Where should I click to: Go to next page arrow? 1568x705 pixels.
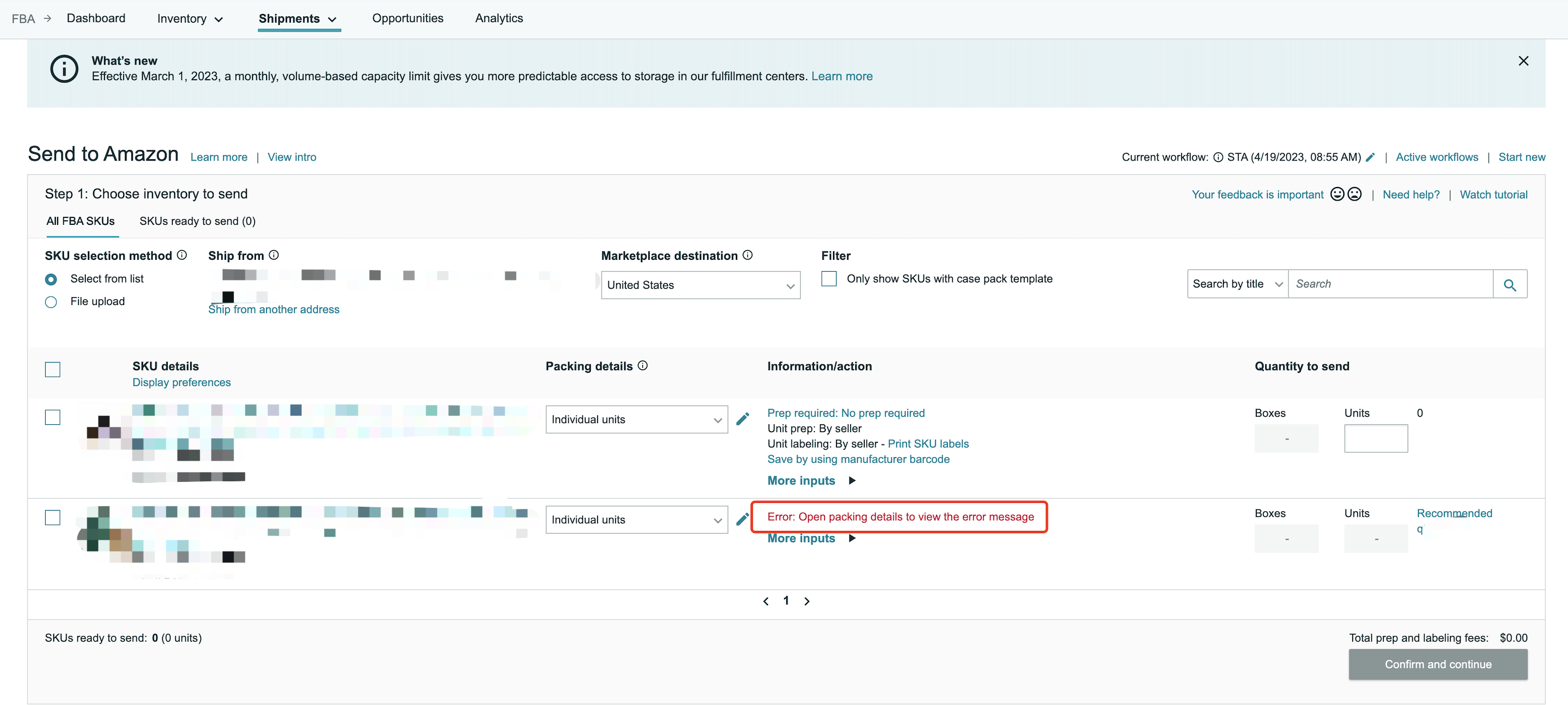point(807,602)
